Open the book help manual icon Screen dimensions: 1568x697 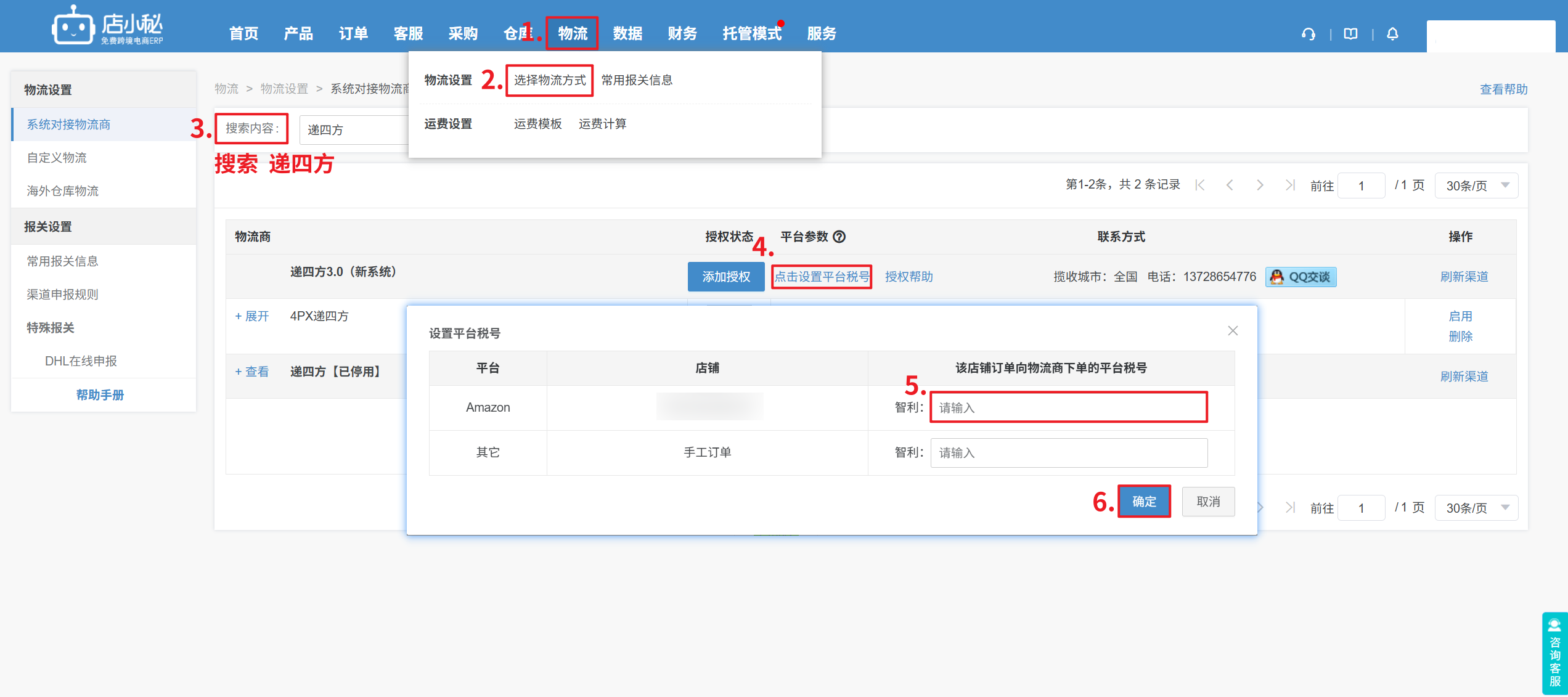tap(1350, 34)
